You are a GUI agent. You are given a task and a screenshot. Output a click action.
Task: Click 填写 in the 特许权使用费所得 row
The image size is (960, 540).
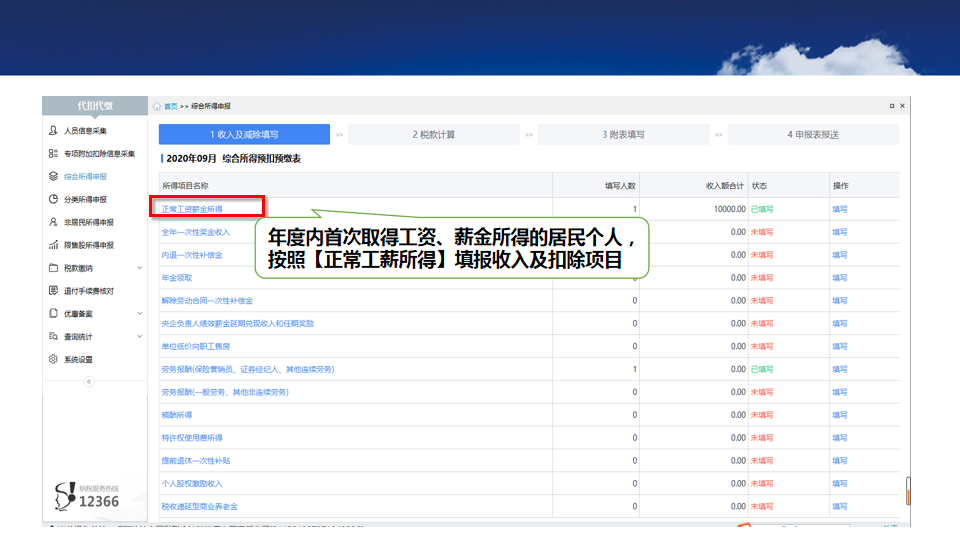point(840,438)
